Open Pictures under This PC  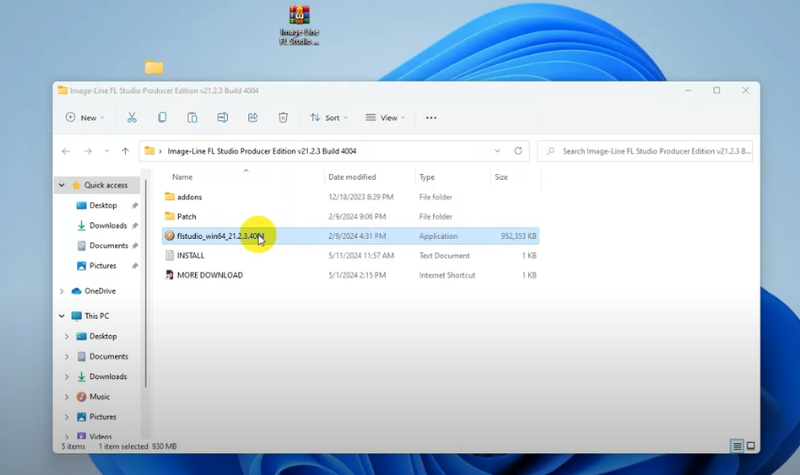pos(103,417)
